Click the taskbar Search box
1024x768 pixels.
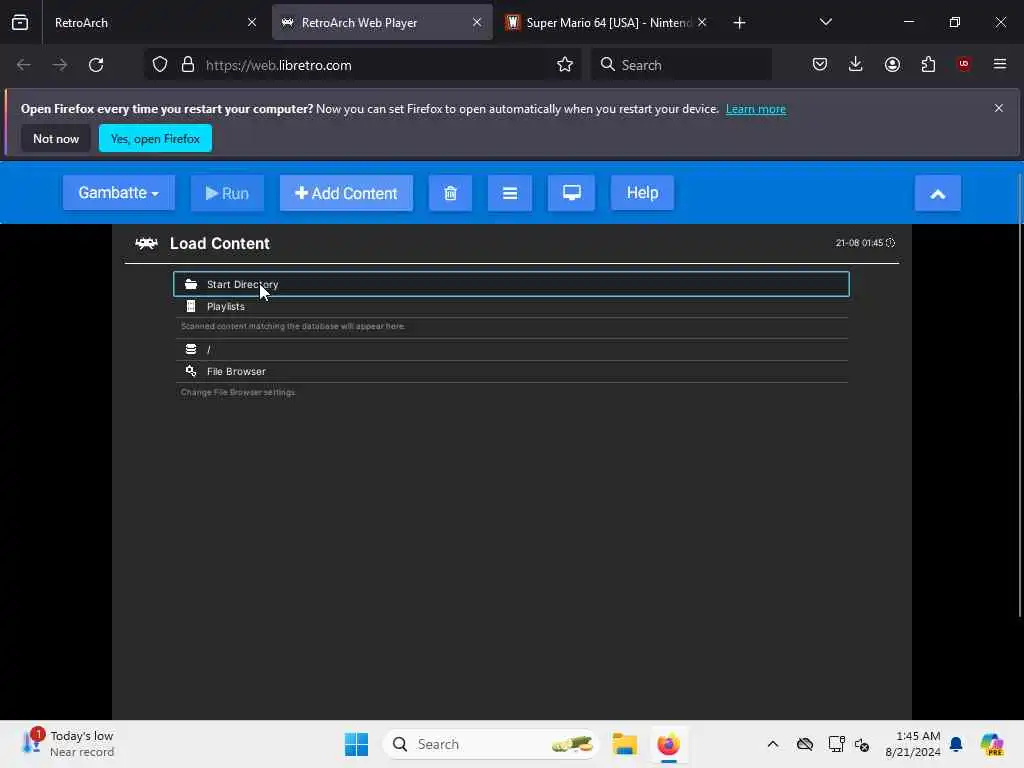pos(492,744)
